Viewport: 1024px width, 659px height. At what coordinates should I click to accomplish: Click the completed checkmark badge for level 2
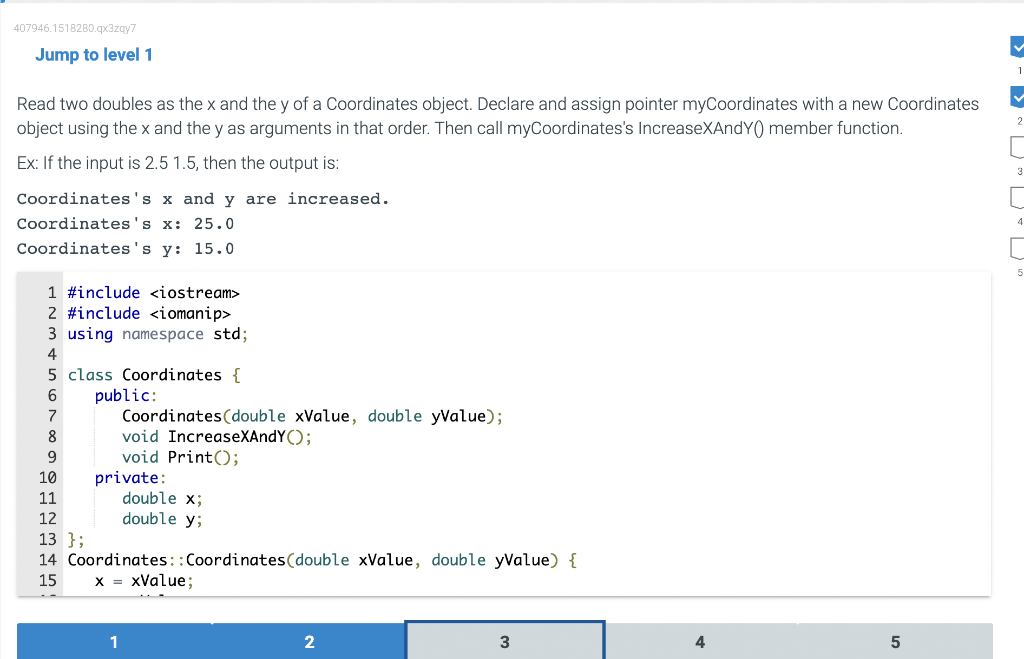click(1017, 97)
